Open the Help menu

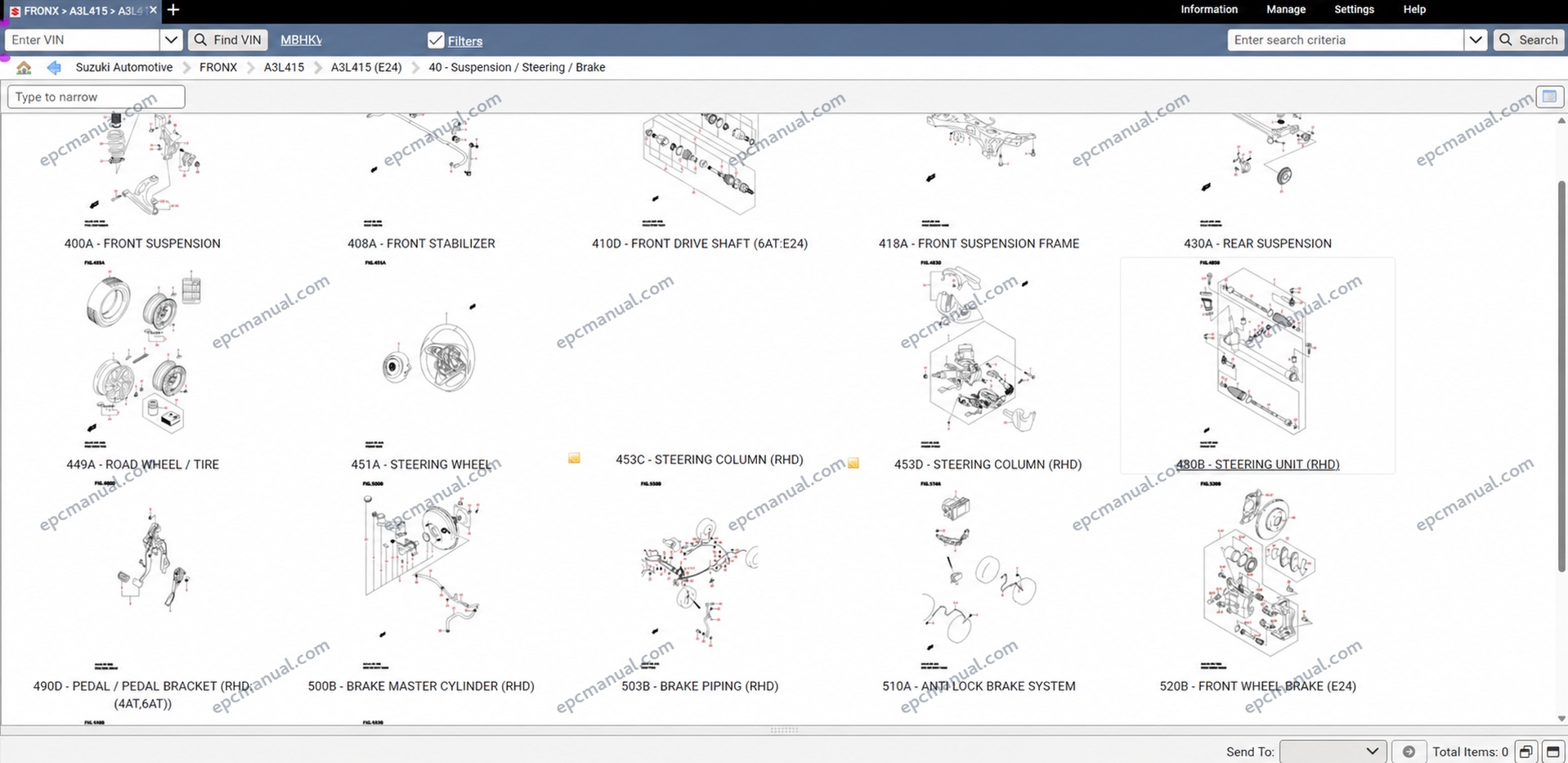[1414, 10]
